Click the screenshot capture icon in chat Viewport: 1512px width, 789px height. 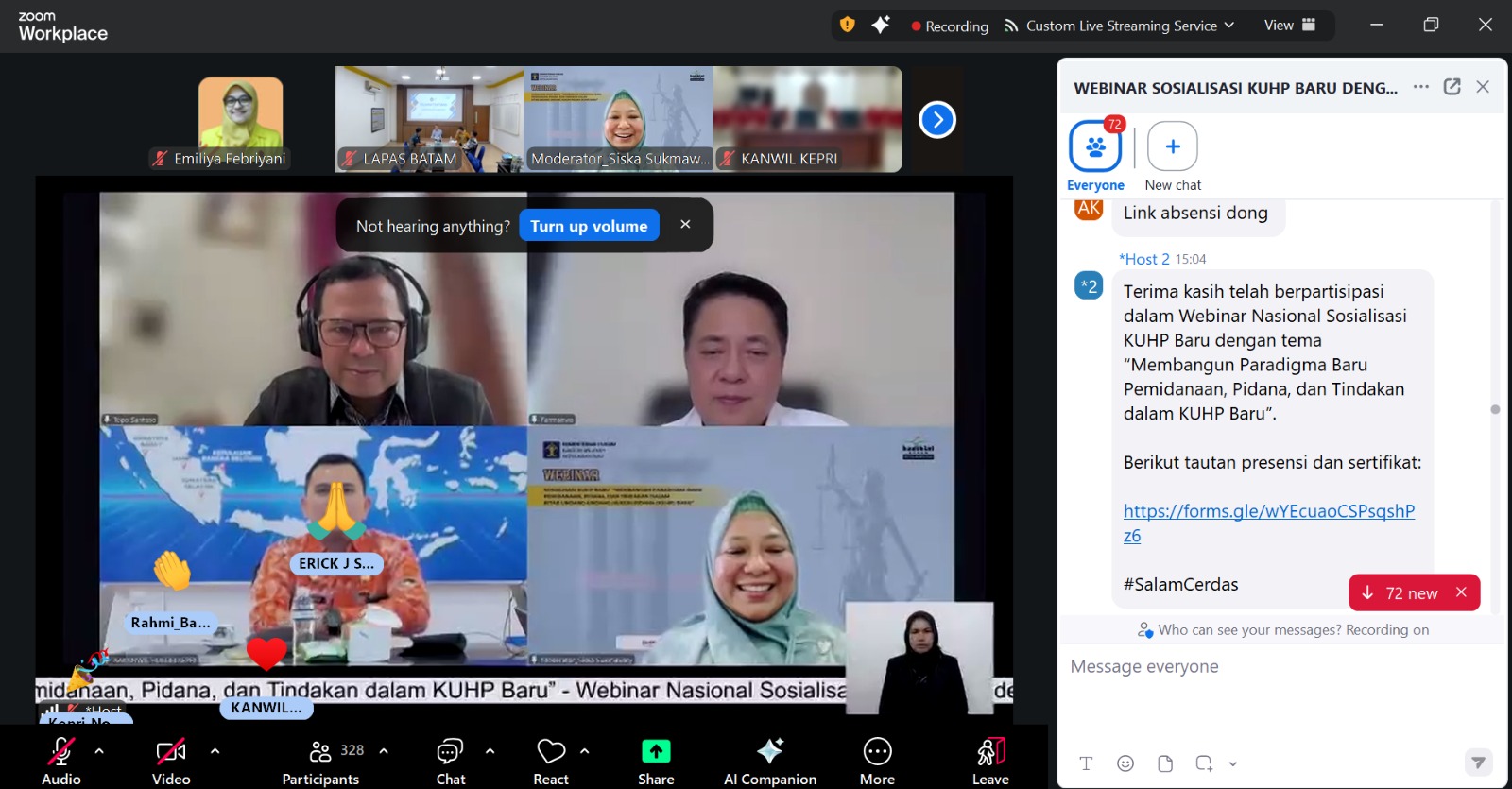[1204, 763]
